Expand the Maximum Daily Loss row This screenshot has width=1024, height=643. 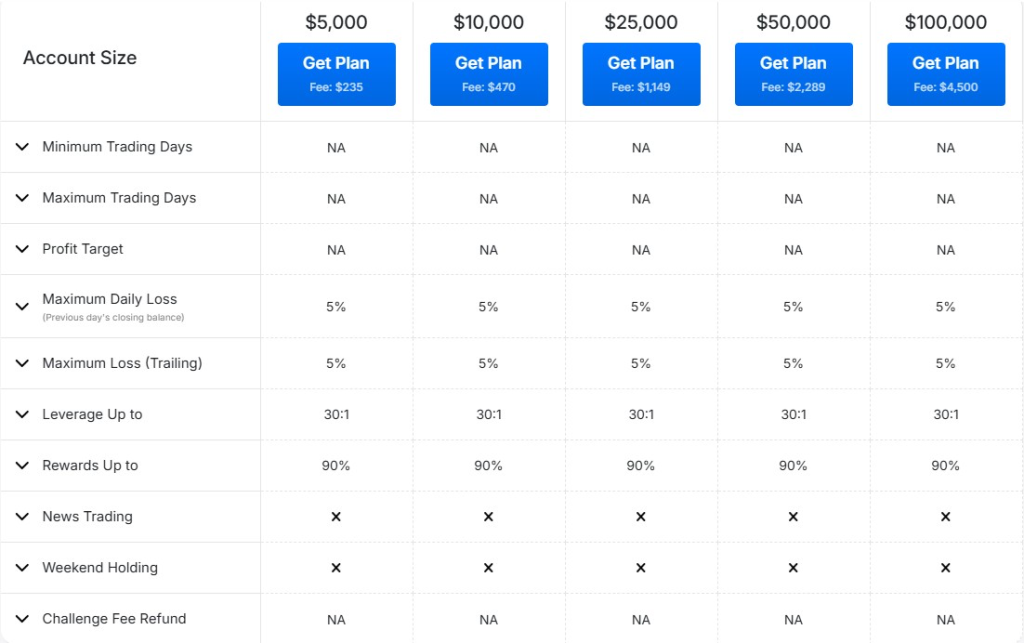22,306
